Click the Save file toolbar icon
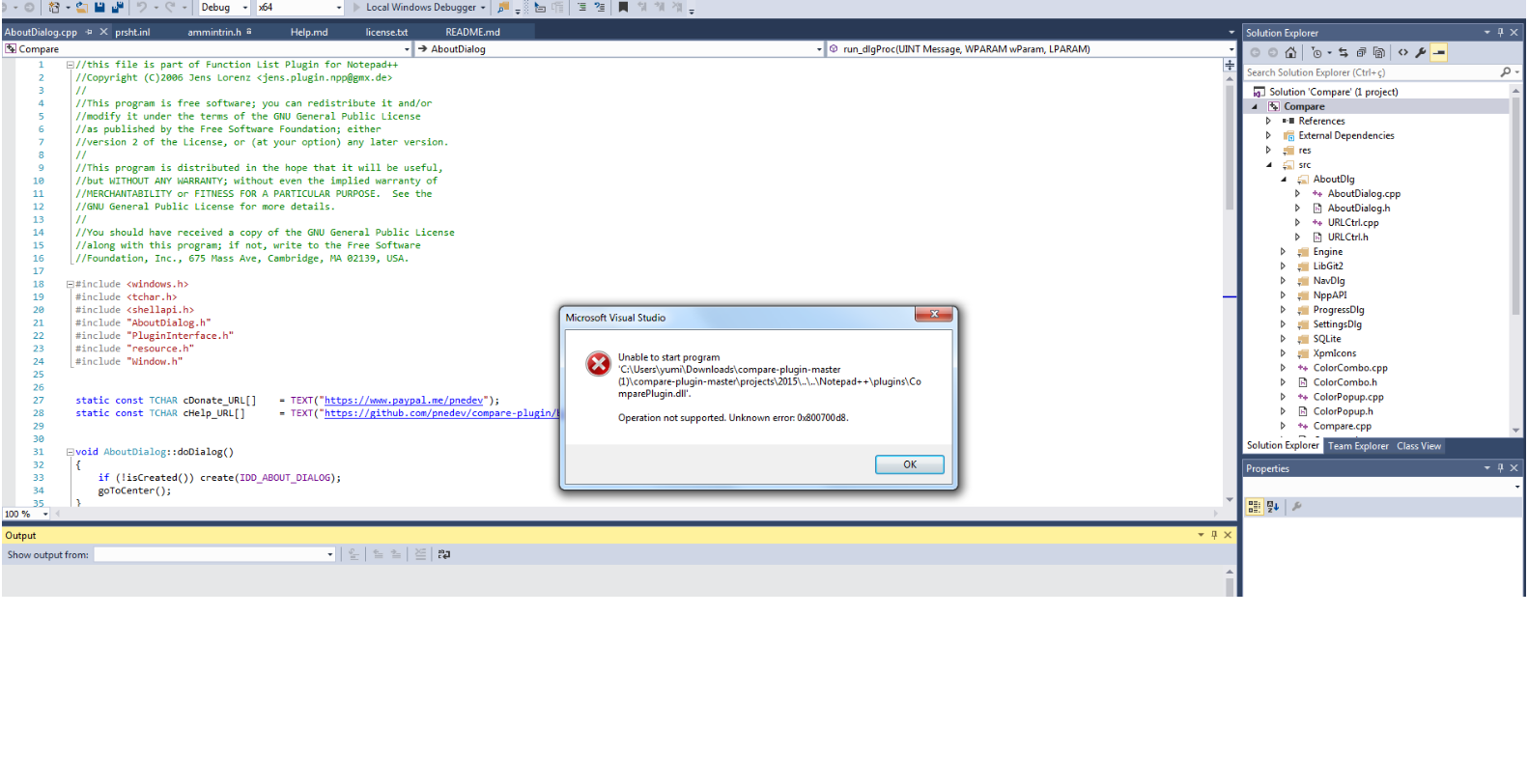 point(99,7)
